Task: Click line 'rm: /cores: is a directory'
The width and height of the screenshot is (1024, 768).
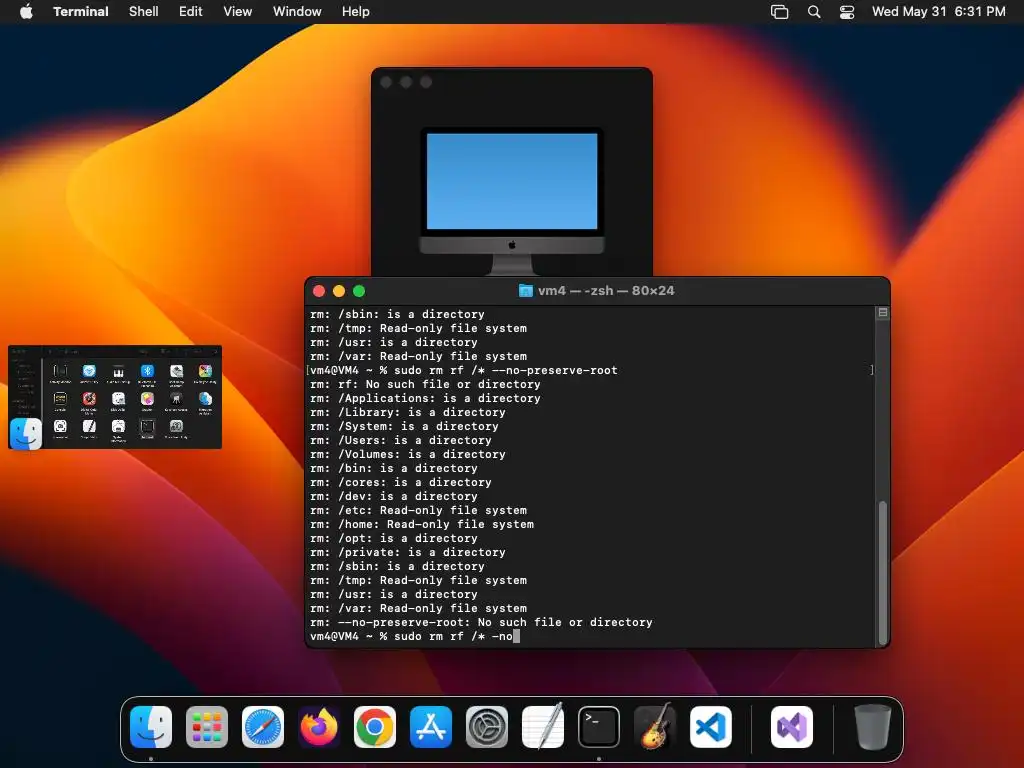Action: click(x=400, y=483)
